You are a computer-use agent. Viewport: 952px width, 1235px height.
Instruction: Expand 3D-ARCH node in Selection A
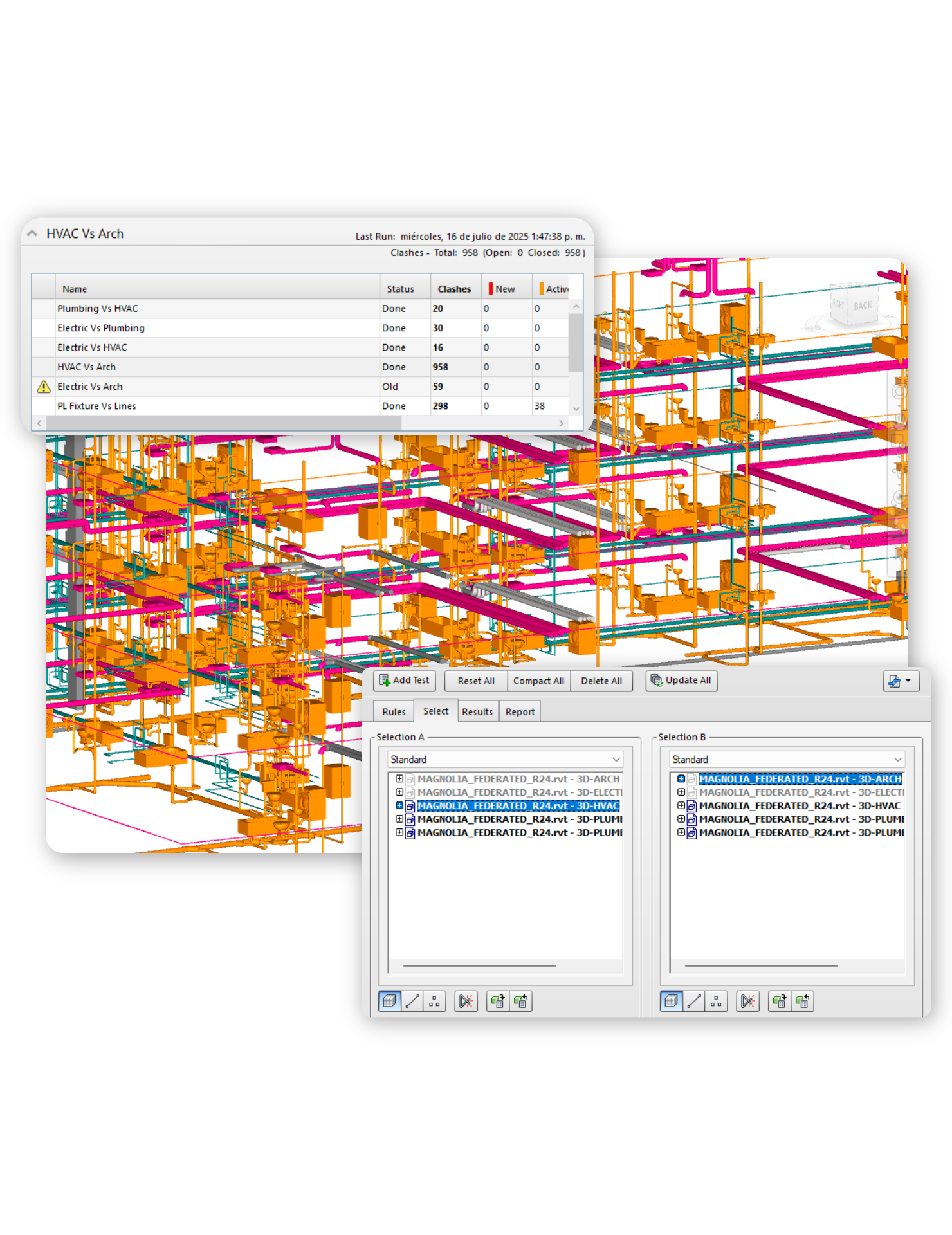click(399, 779)
